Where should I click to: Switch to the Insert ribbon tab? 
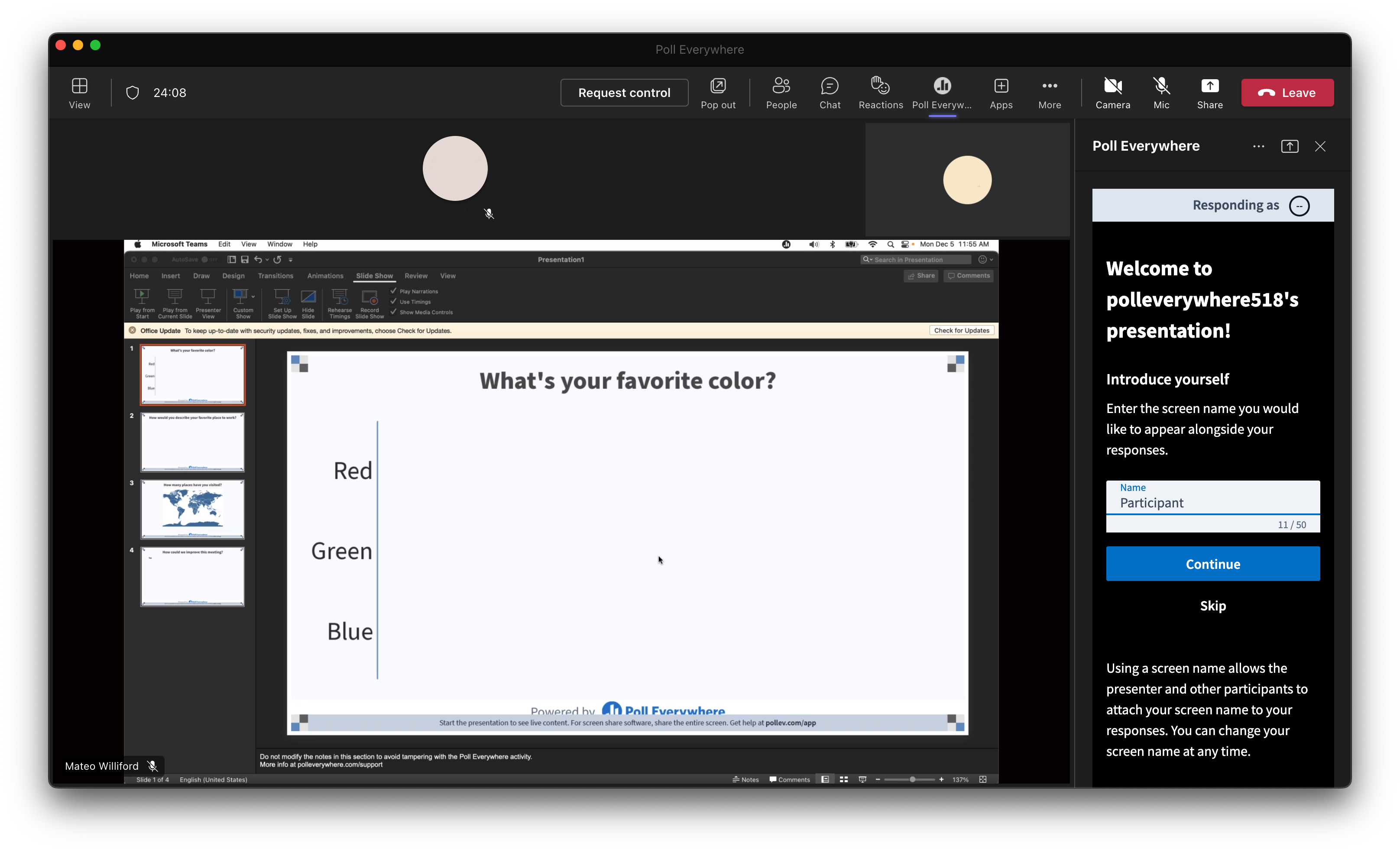[x=171, y=275]
